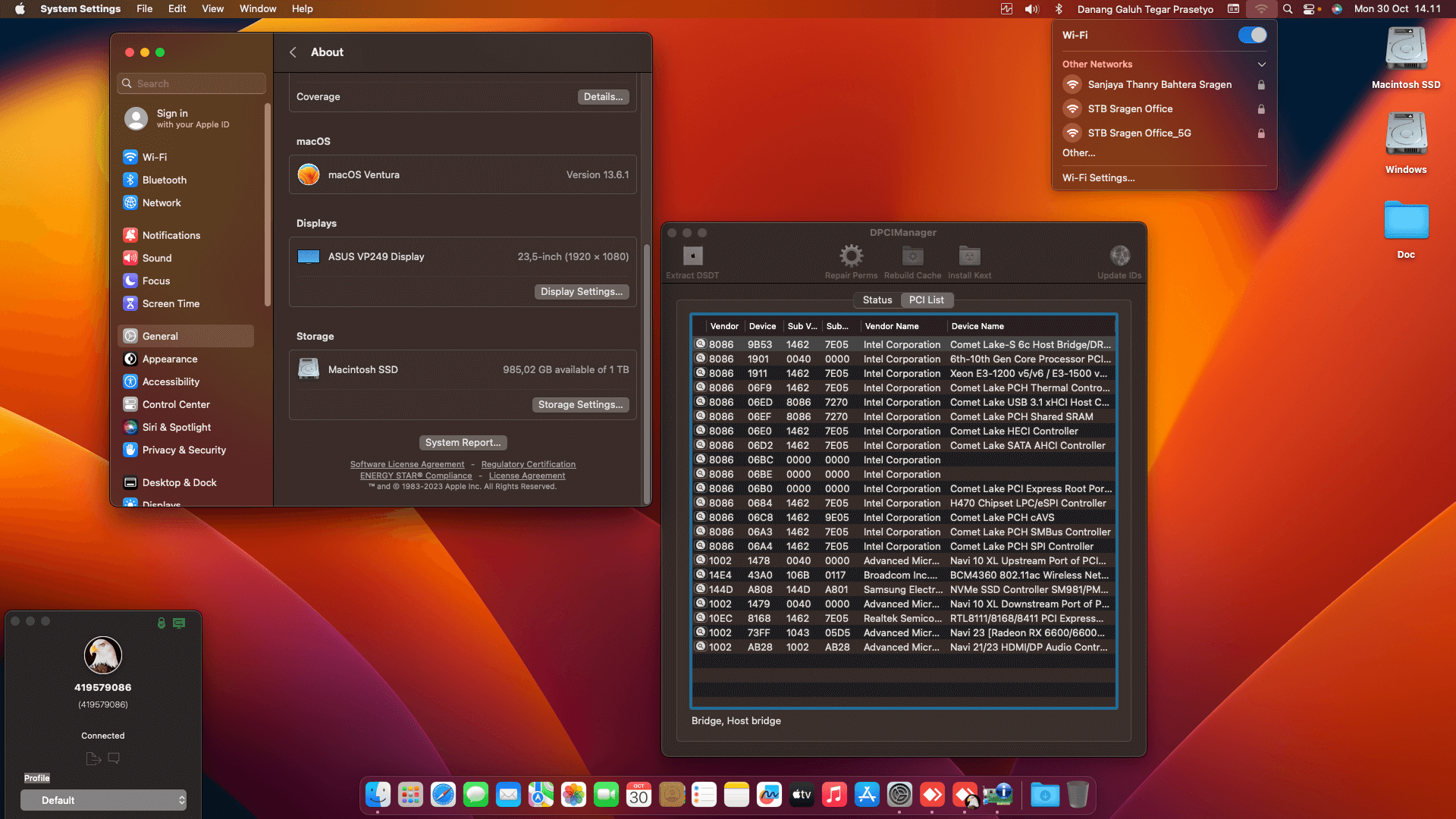
Task: Open the File menu
Action: pyautogui.click(x=144, y=9)
